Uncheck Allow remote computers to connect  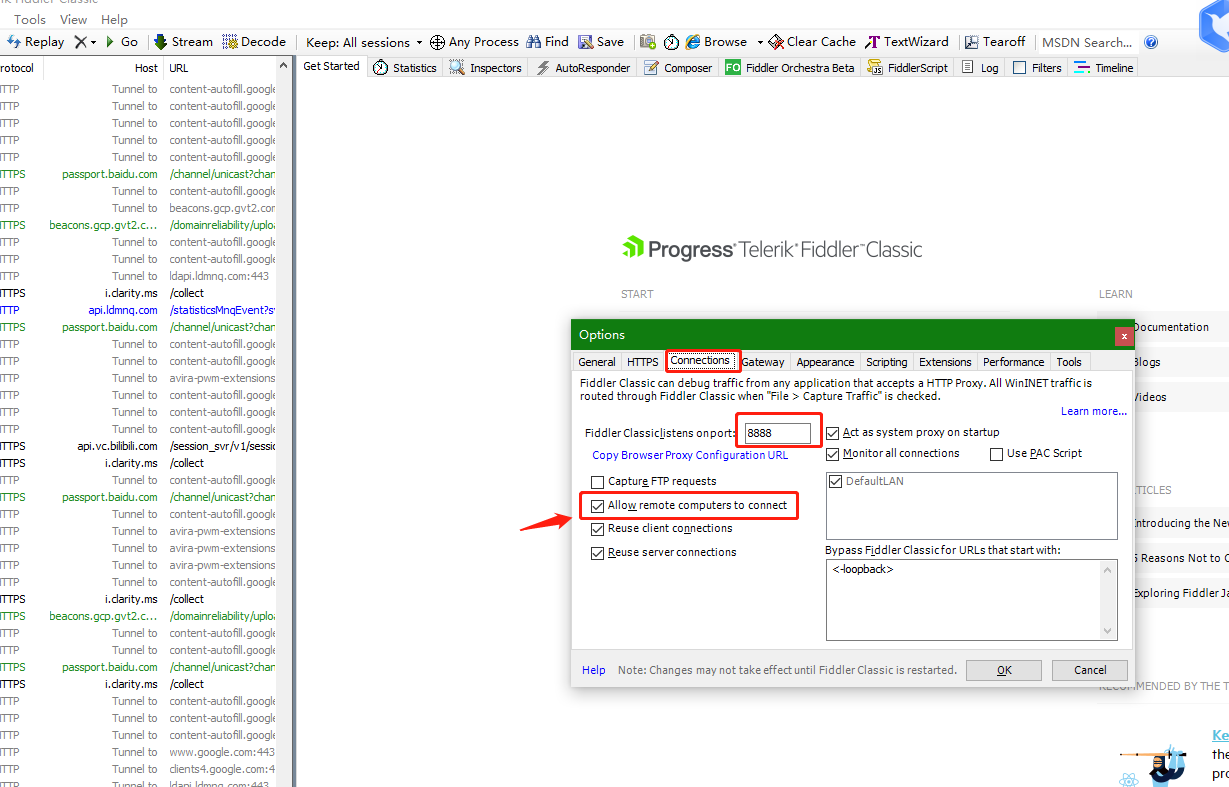598,506
